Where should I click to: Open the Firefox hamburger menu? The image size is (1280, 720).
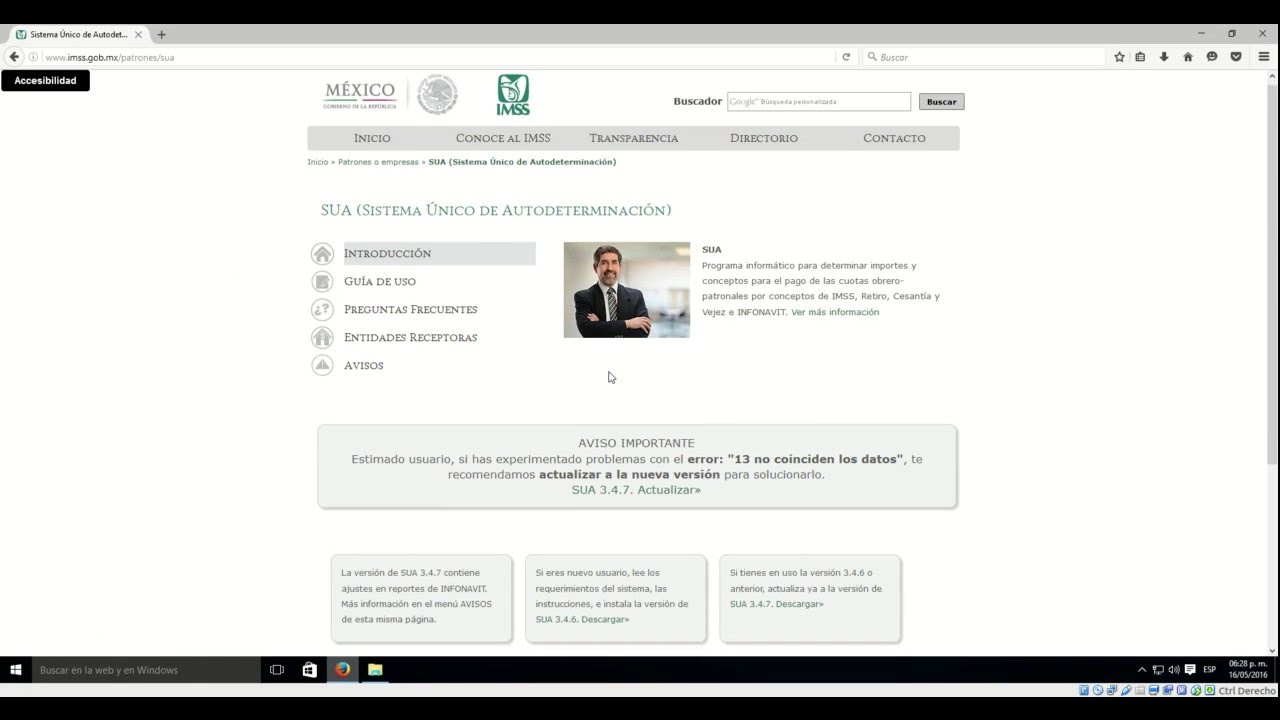1264,57
